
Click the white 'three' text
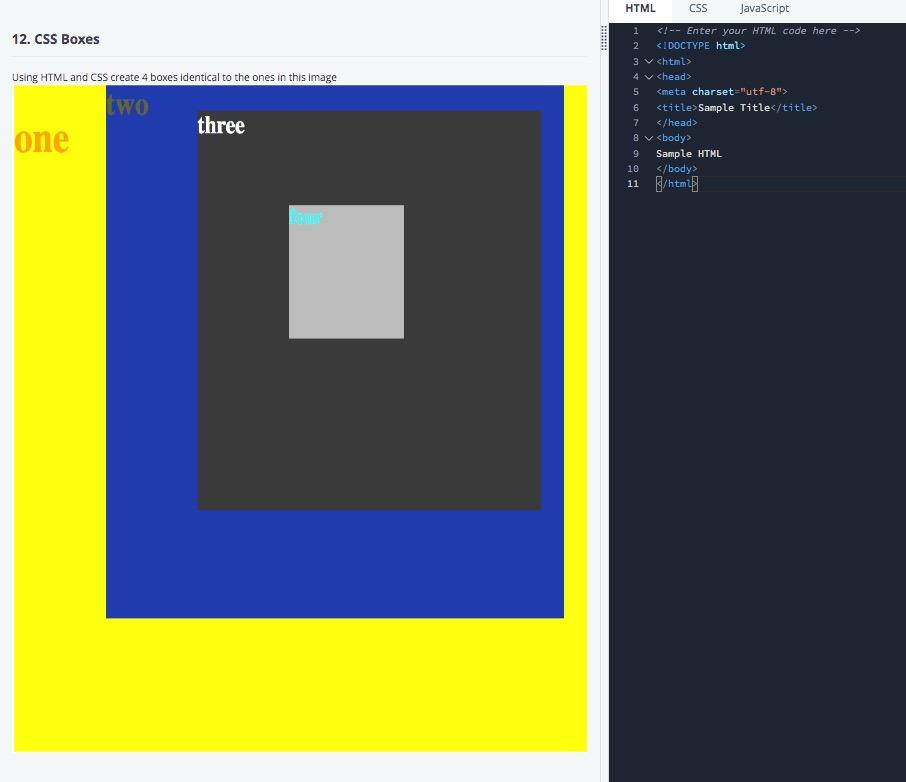[221, 125]
